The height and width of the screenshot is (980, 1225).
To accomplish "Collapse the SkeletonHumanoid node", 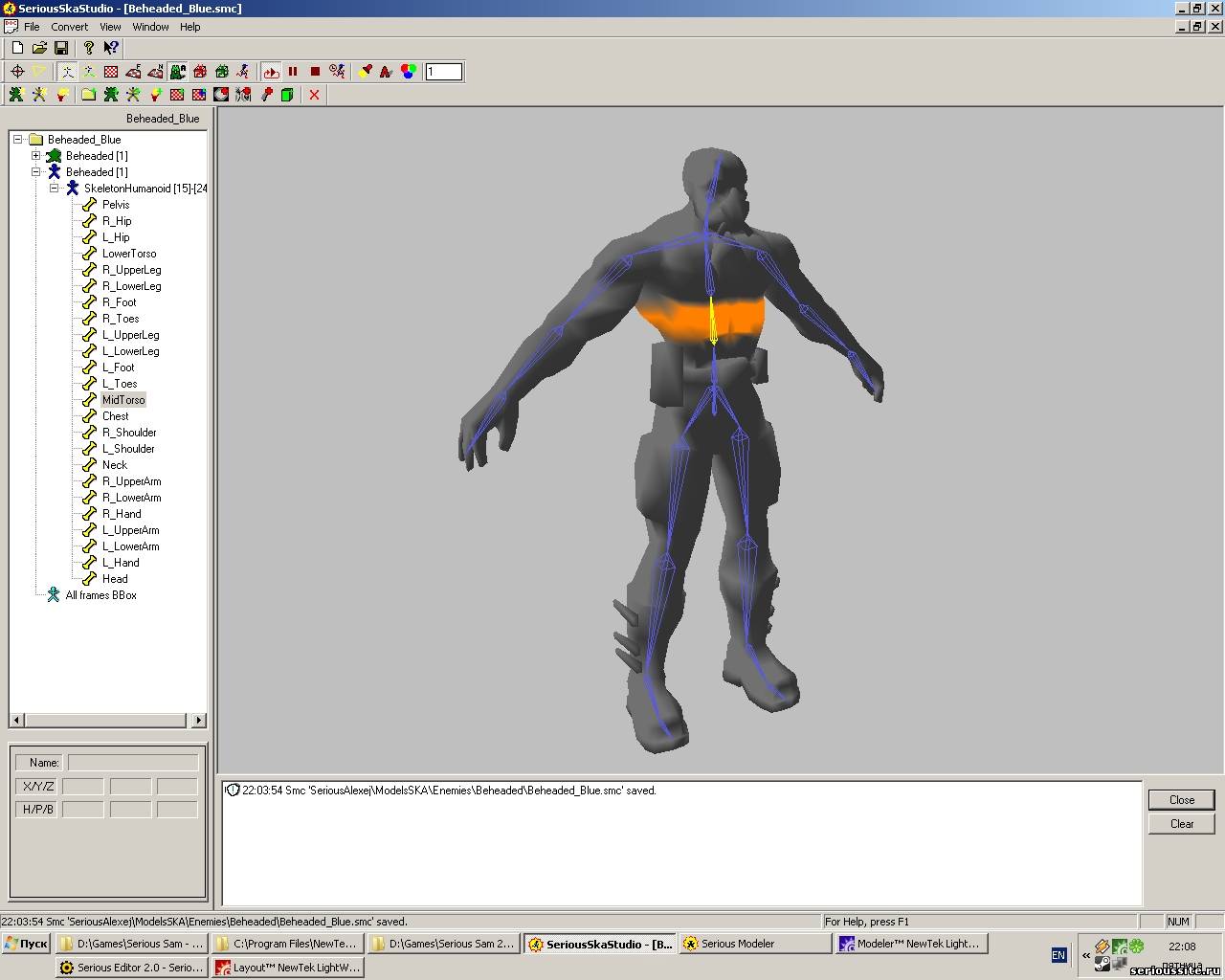I will (54, 189).
